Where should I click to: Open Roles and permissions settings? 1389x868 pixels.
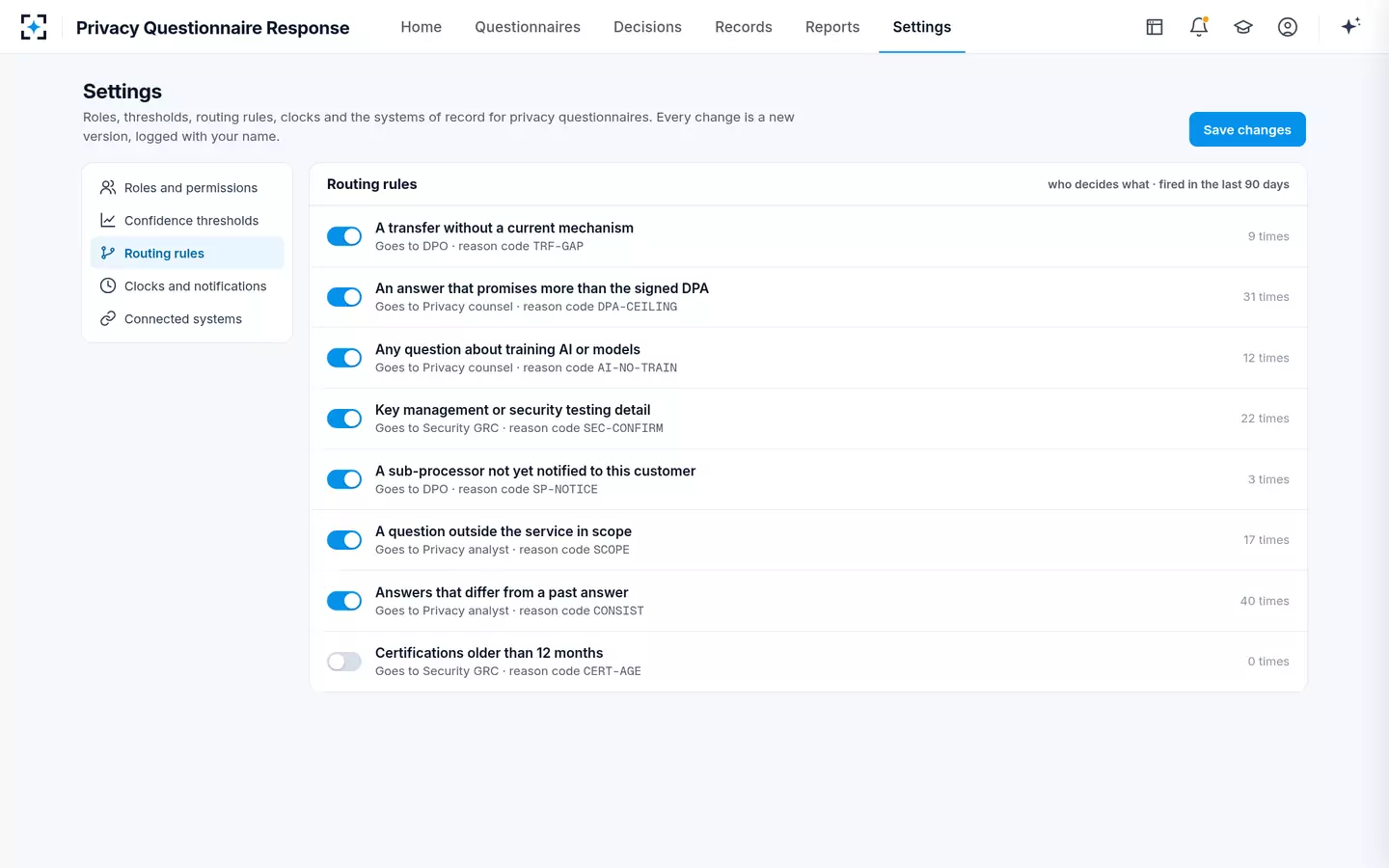point(187,187)
